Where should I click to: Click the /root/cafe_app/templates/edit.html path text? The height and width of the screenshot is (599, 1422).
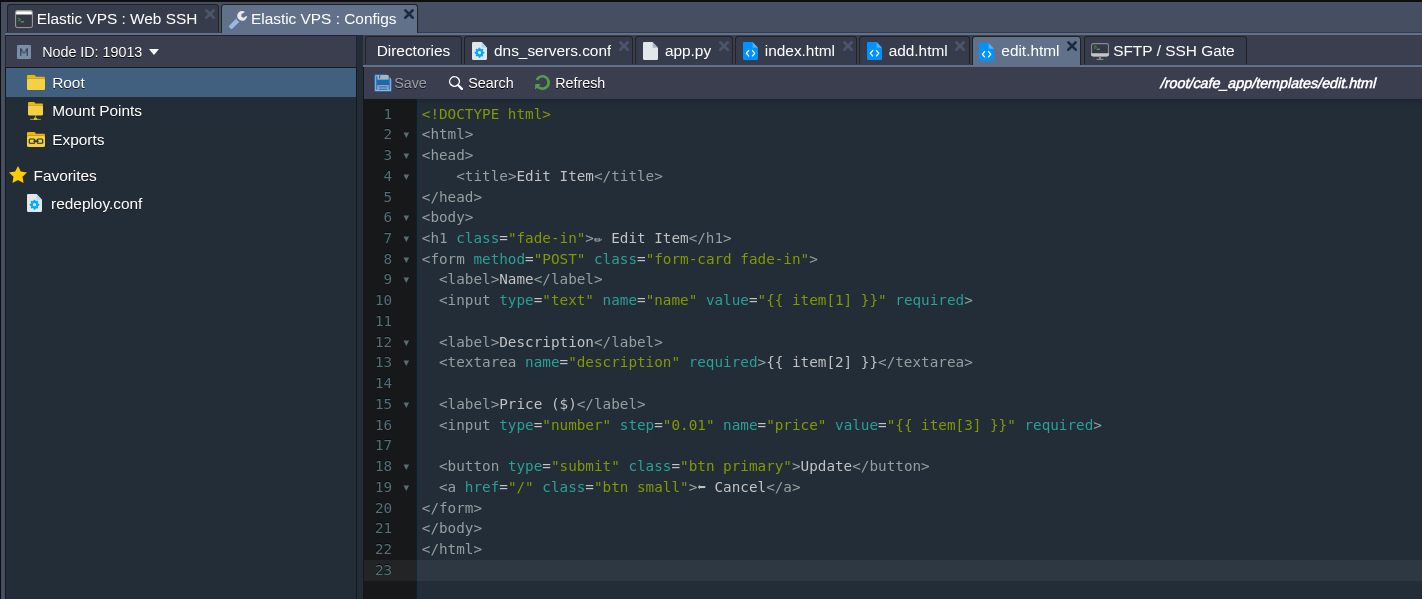click(x=1268, y=83)
